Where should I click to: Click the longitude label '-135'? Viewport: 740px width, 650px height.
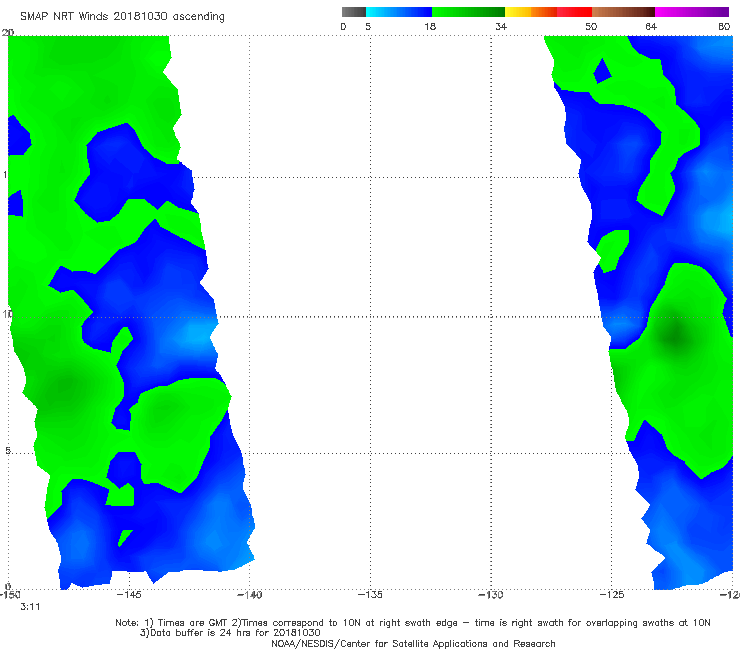click(370, 595)
